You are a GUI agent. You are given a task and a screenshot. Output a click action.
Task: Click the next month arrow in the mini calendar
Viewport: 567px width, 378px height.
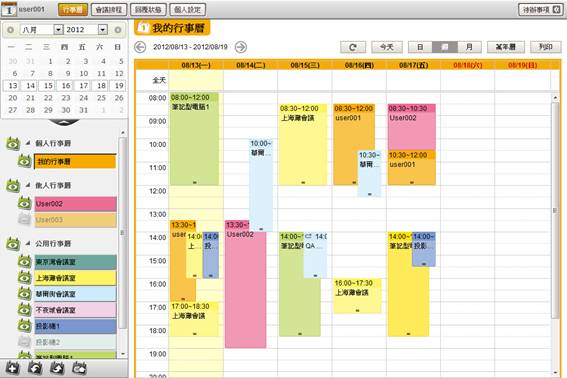[x=118, y=30]
